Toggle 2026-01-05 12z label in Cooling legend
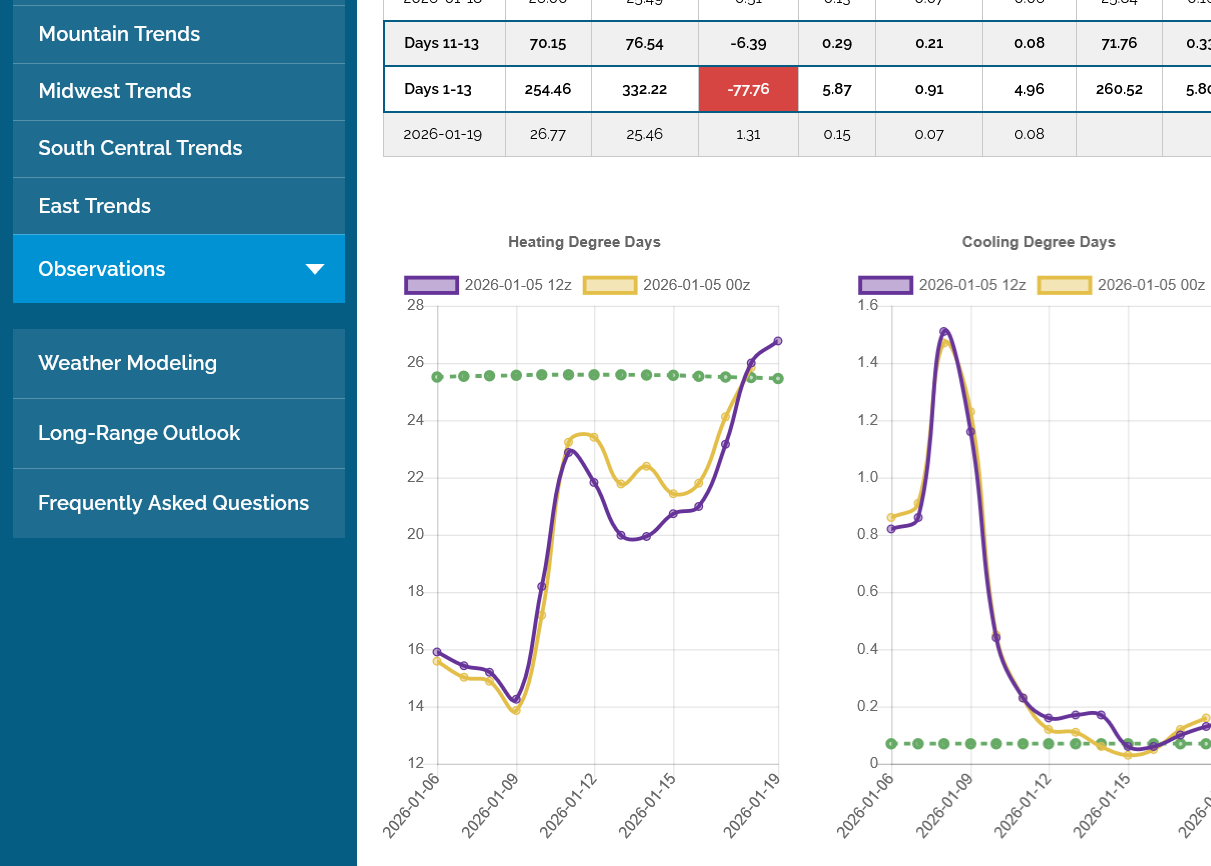Viewport: 1211px width, 866px height. [972, 285]
